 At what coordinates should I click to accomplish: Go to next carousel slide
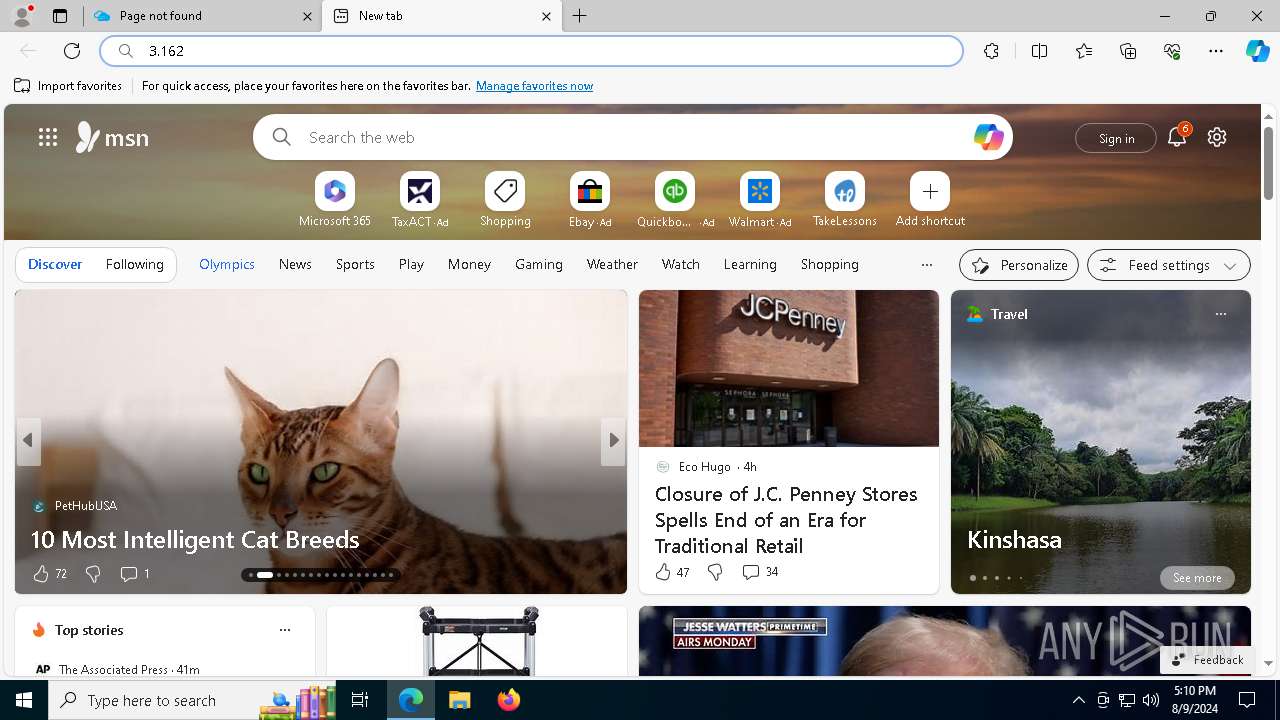613,440
